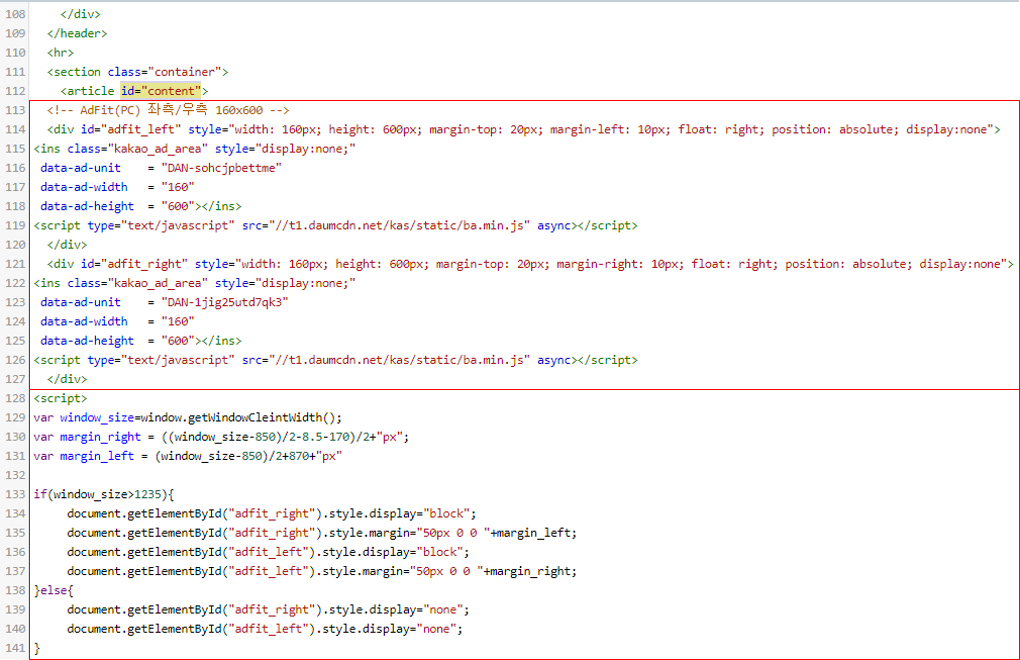1020x660 pixels.
Task: Click adfit_left display="block" line 136
Action: point(268,552)
